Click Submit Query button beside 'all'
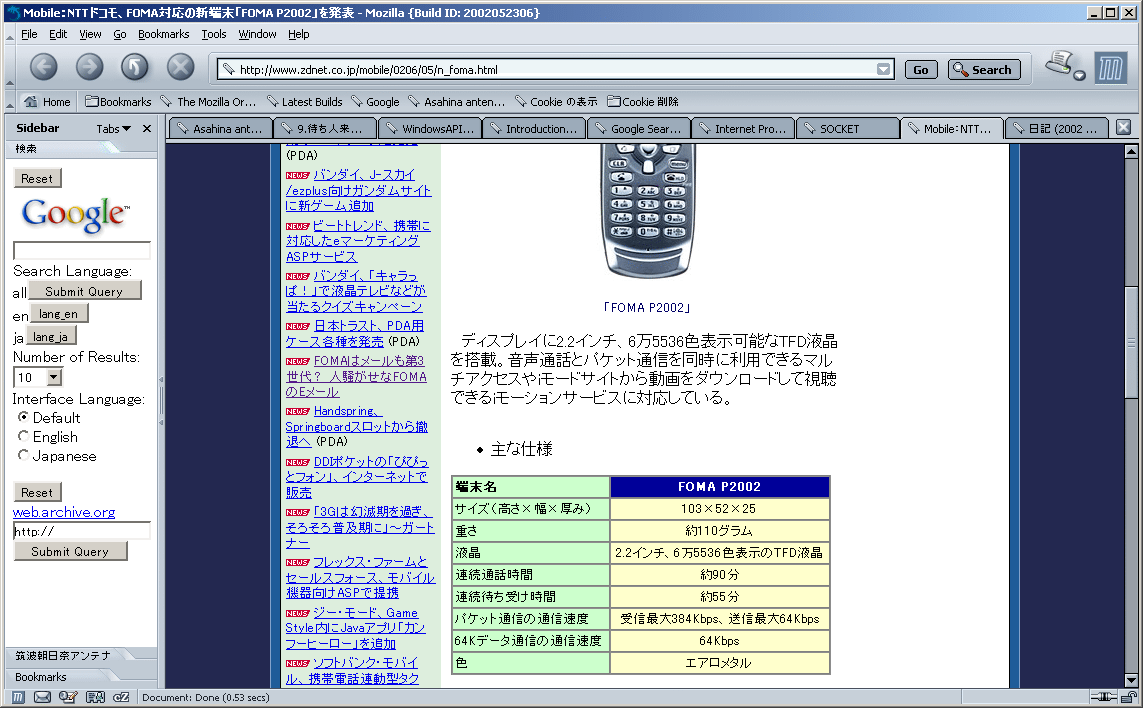This screenshot has width=1143, height=708. click(85, 291)
